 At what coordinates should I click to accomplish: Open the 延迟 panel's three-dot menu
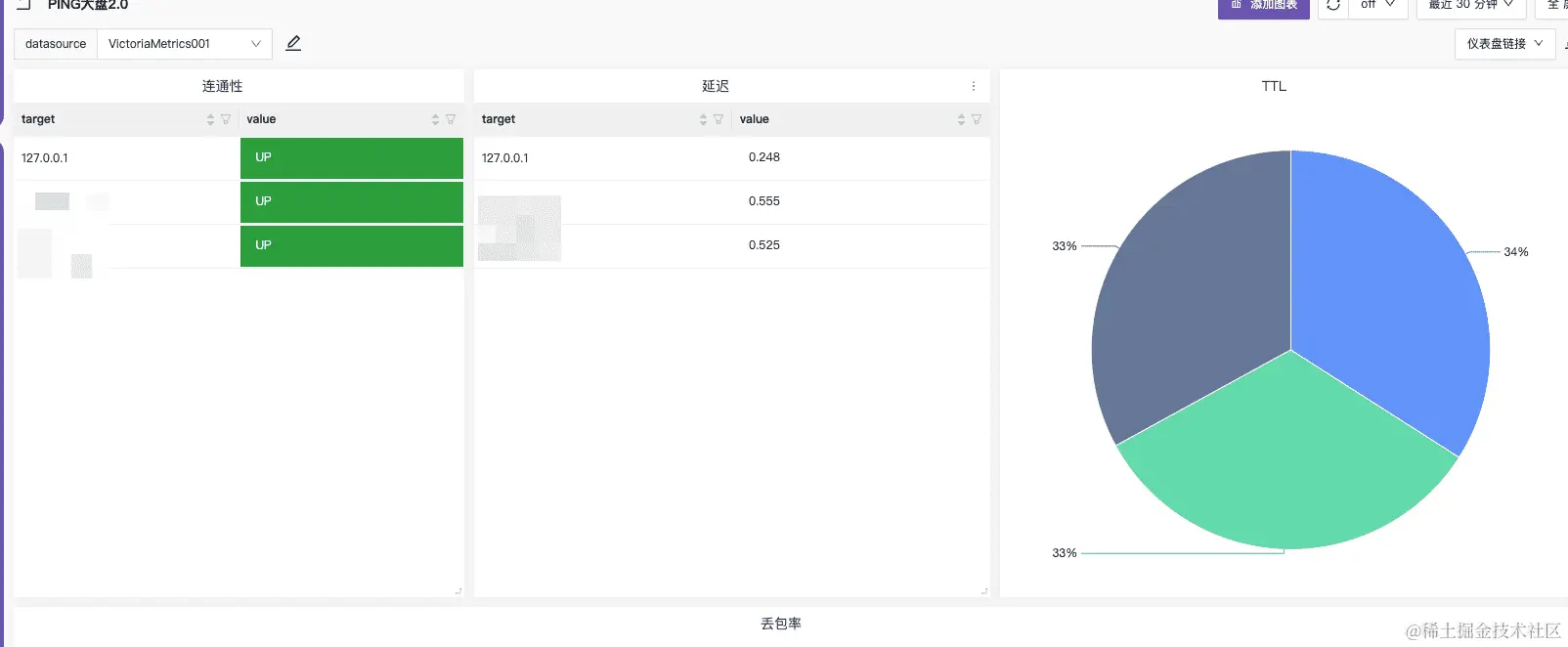974,86
